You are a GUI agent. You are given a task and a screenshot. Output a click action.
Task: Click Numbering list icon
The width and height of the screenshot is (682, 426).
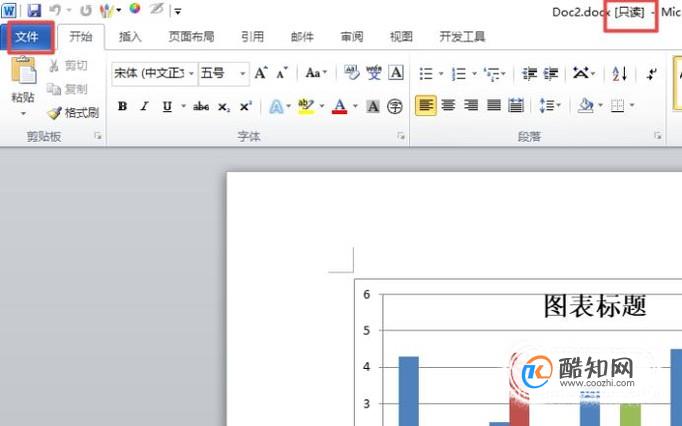pos(459,74)
